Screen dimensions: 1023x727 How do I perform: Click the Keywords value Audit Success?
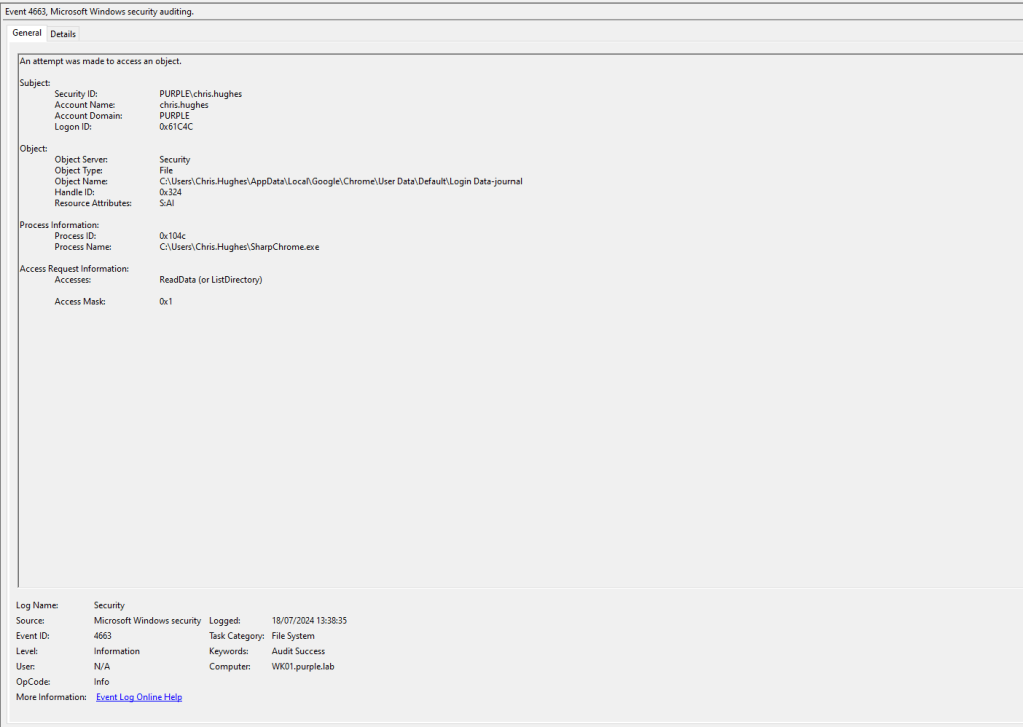(x=298, y=651)
